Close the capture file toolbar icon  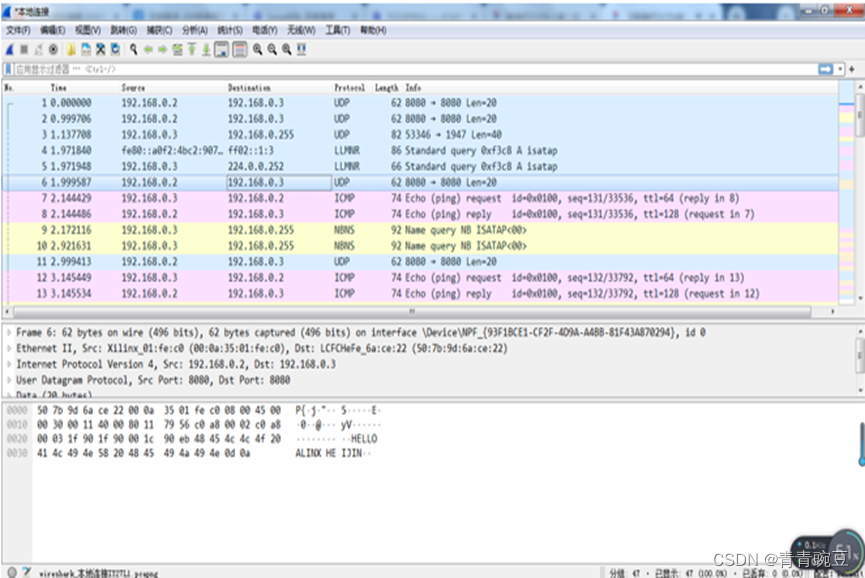click(x=100, y=50)
